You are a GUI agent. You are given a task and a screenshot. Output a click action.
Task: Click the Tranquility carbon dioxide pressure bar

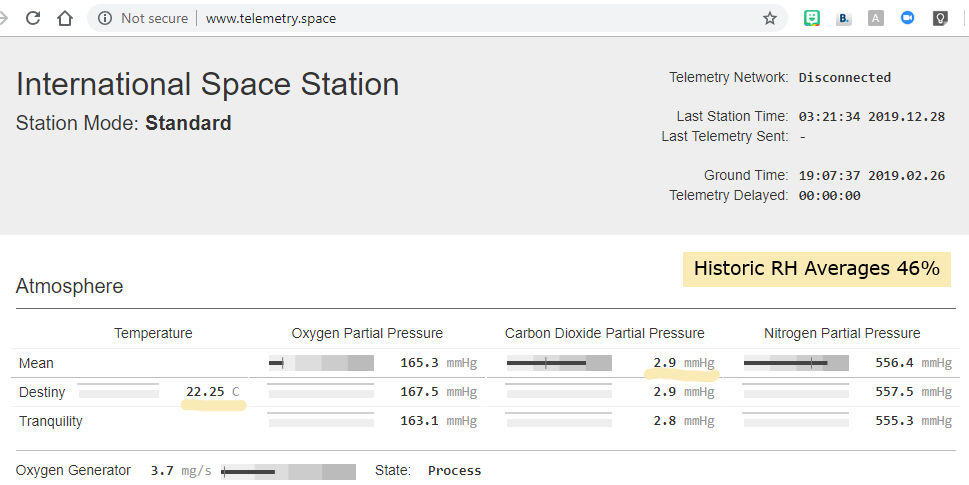(559, 421)
